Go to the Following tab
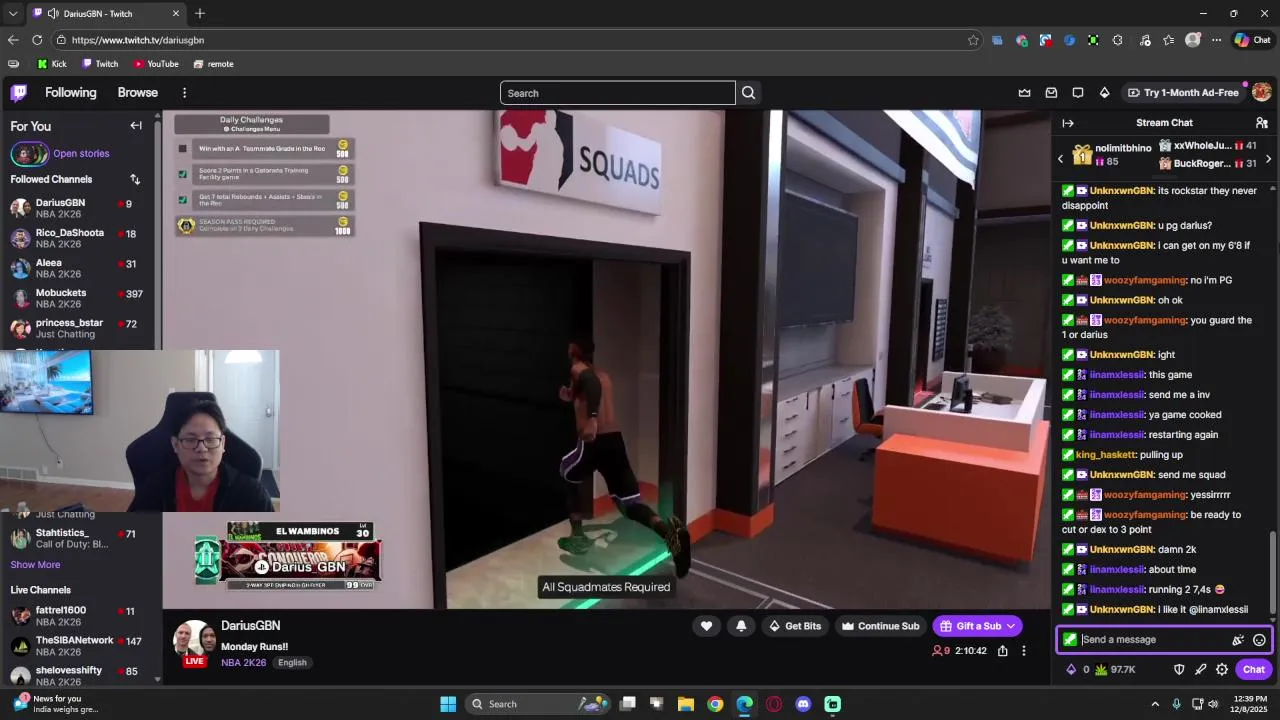Image resolution: width=1280 pixels, height=720 pixels. 71,93
